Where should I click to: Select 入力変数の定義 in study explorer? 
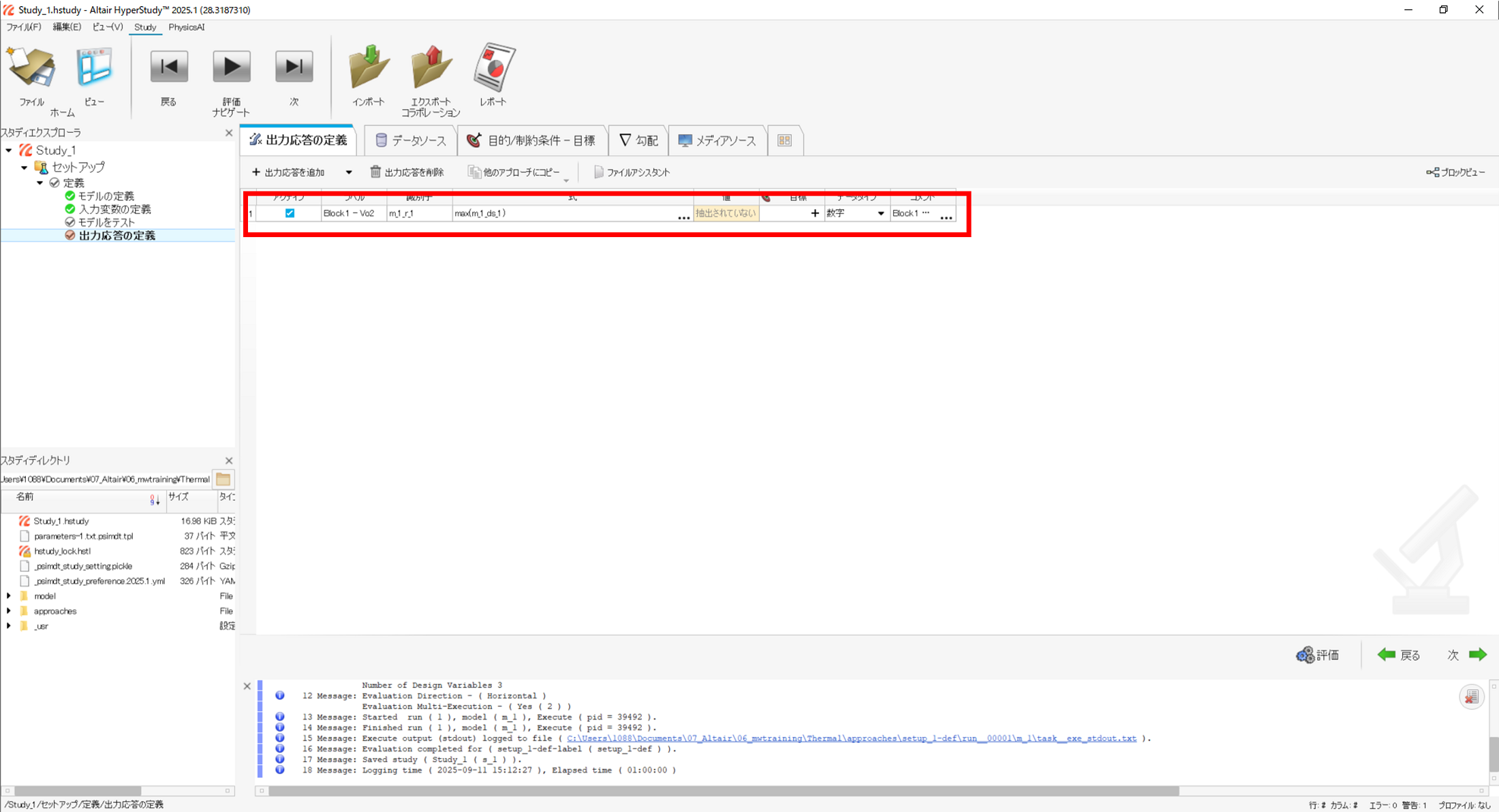[114, 209]
